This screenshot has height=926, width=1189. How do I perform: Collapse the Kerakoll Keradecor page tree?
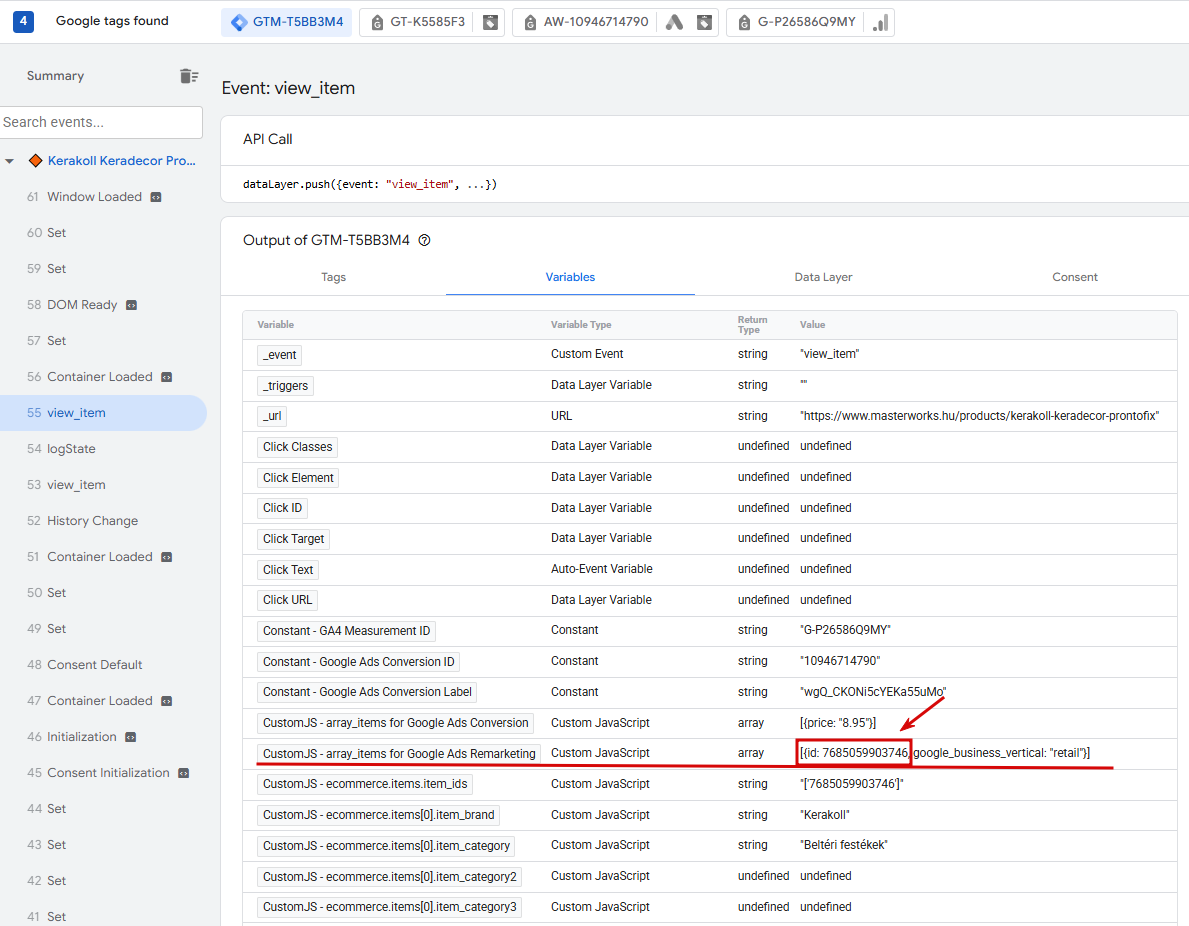pyautogui.click(x=10, y=161)
